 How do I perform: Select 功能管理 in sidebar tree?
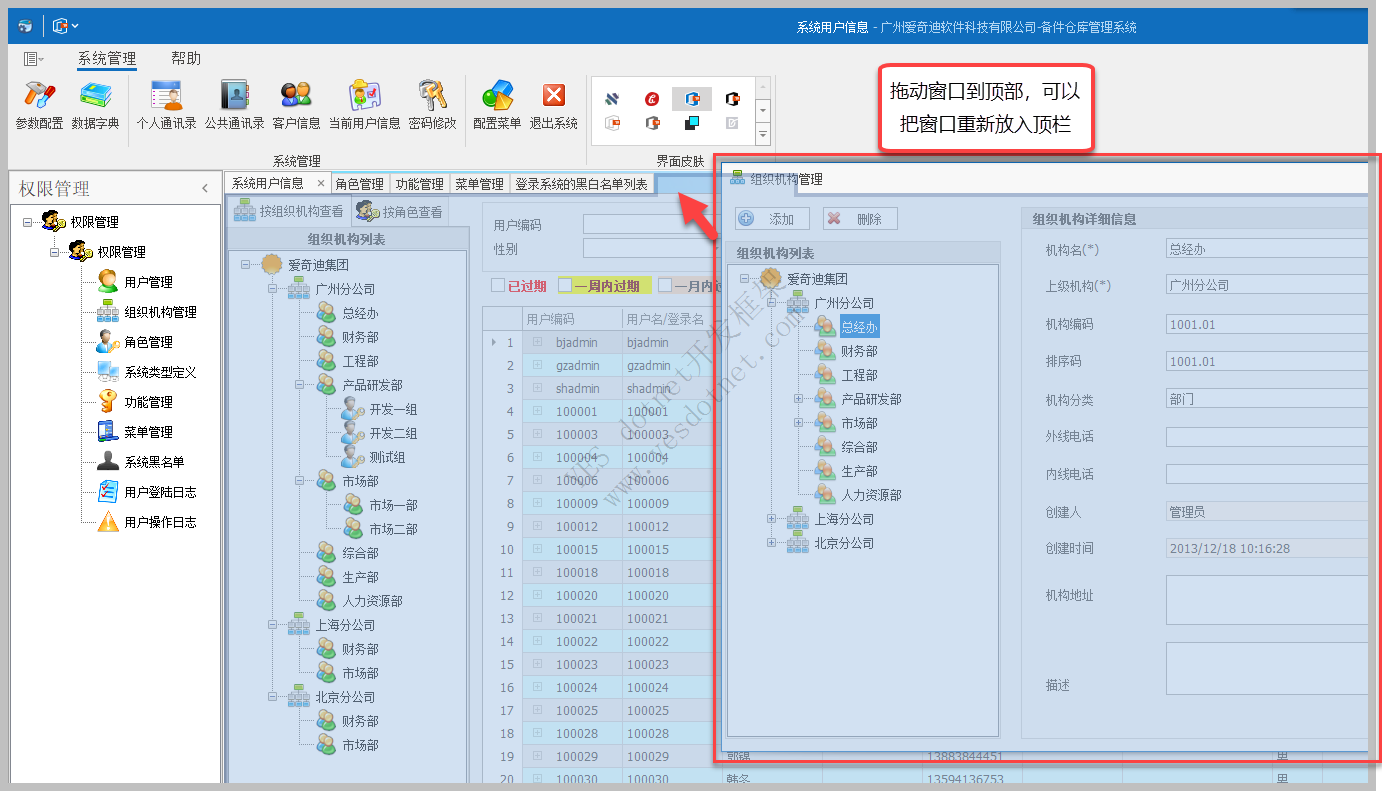(x=148, y=402)
